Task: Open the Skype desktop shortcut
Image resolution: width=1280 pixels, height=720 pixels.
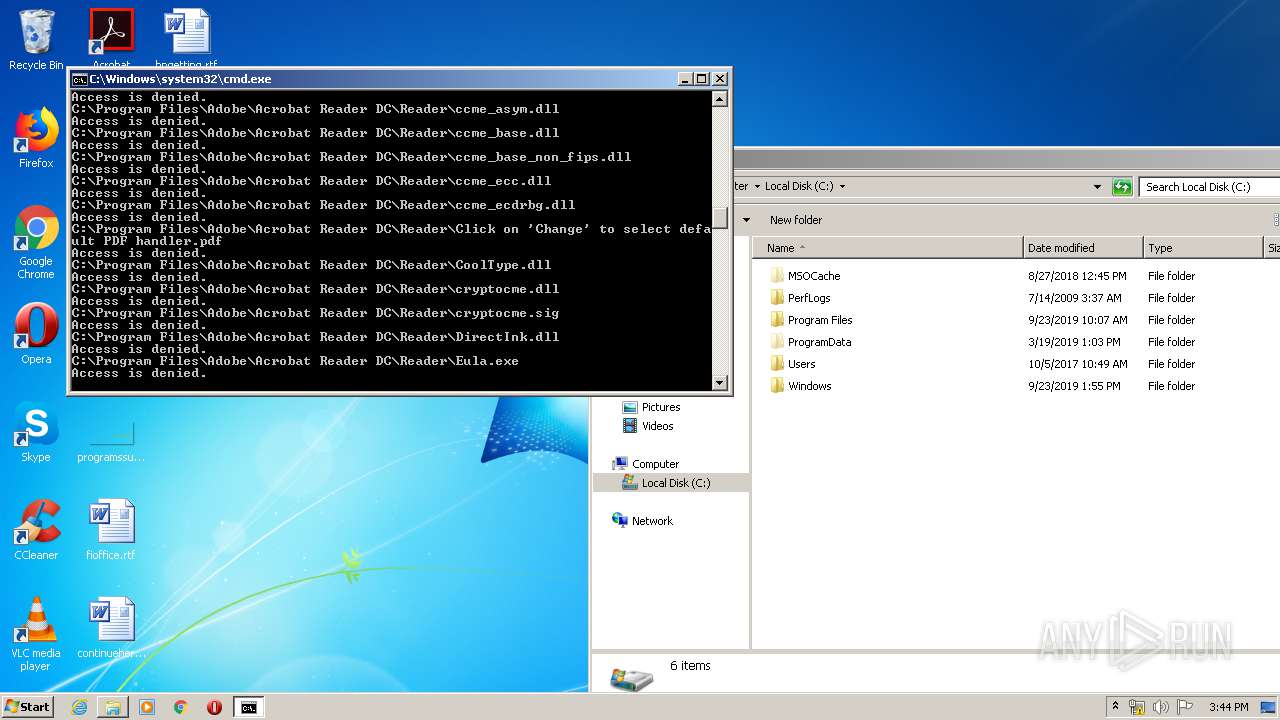Action: click(x=36, y=433)
